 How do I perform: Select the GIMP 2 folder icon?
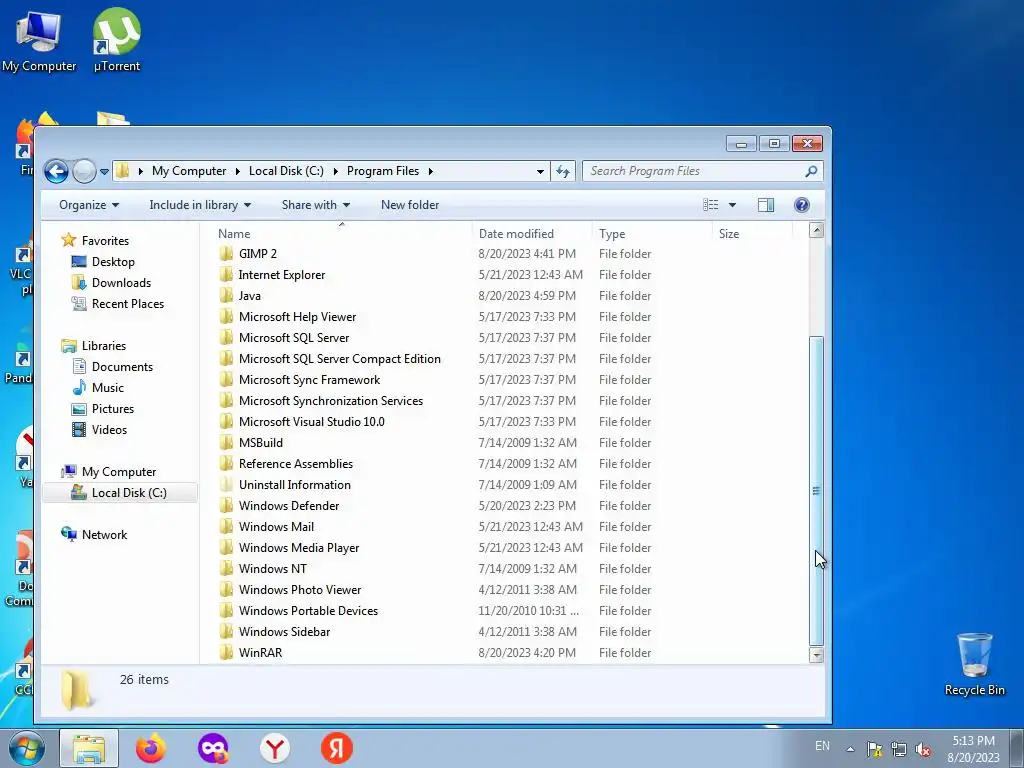click(x=226, y=254)
